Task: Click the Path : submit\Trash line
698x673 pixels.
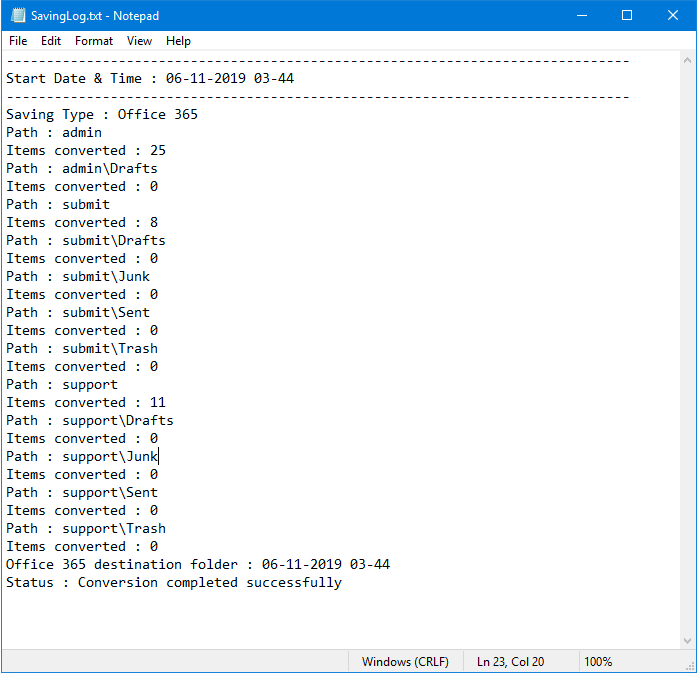Action: point(82,348)
